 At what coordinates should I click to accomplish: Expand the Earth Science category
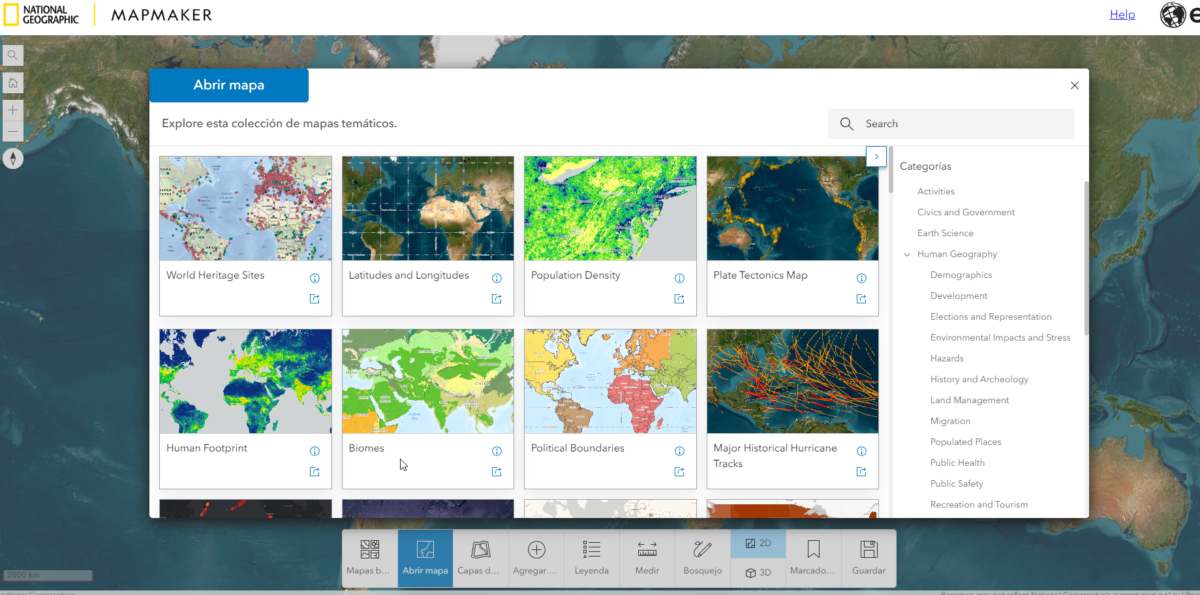click(x=948, y=232)
